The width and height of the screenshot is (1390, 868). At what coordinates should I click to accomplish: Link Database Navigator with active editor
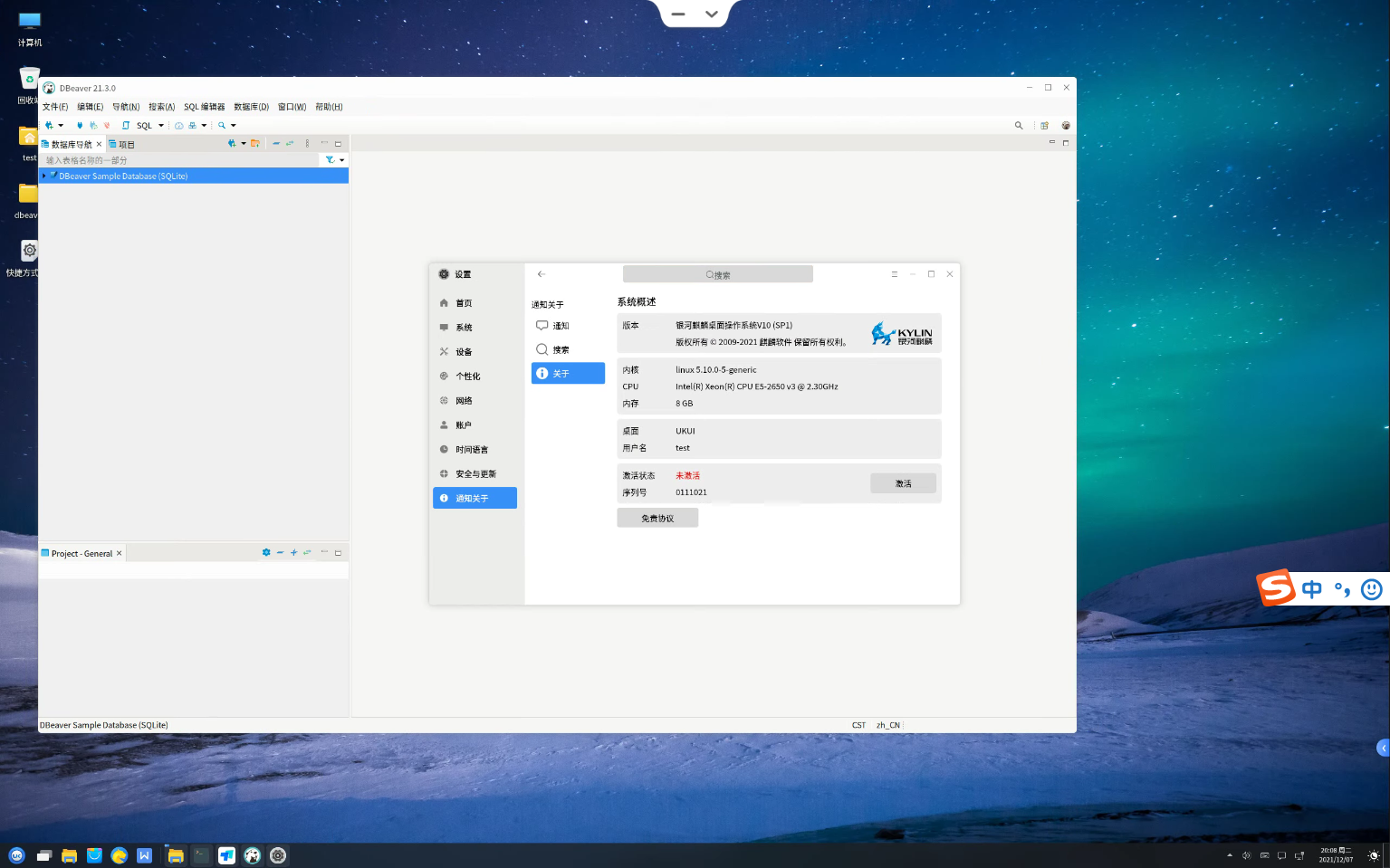(x=290, y=143)
